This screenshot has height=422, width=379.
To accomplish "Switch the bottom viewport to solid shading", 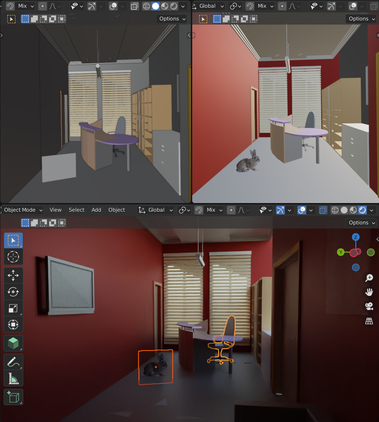I will pyautogui.click(x=344, y=210).
